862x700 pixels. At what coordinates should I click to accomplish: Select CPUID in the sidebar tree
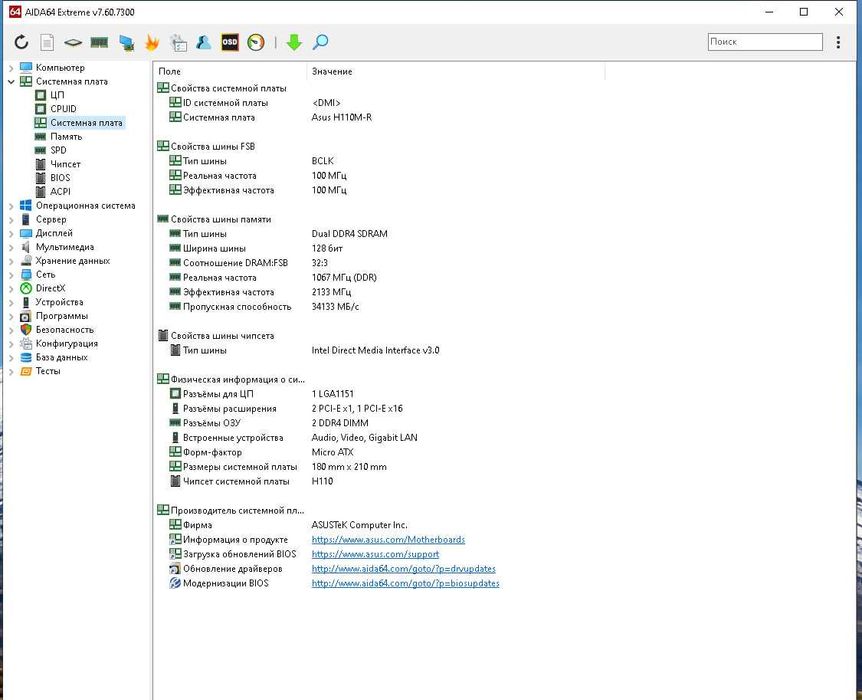click(x=63, y=109)
